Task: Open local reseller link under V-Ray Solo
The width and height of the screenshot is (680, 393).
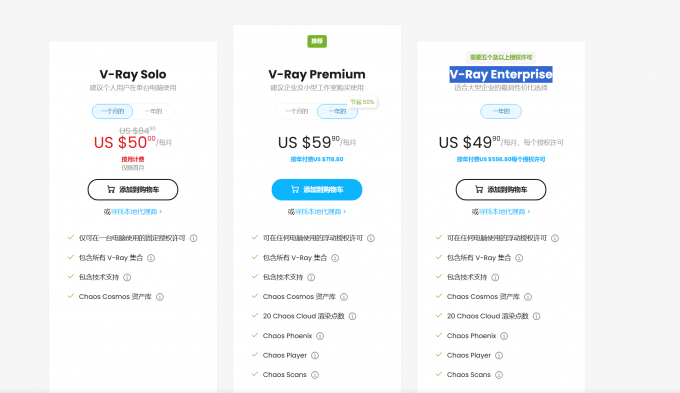Action: click(x=136, y=212)
